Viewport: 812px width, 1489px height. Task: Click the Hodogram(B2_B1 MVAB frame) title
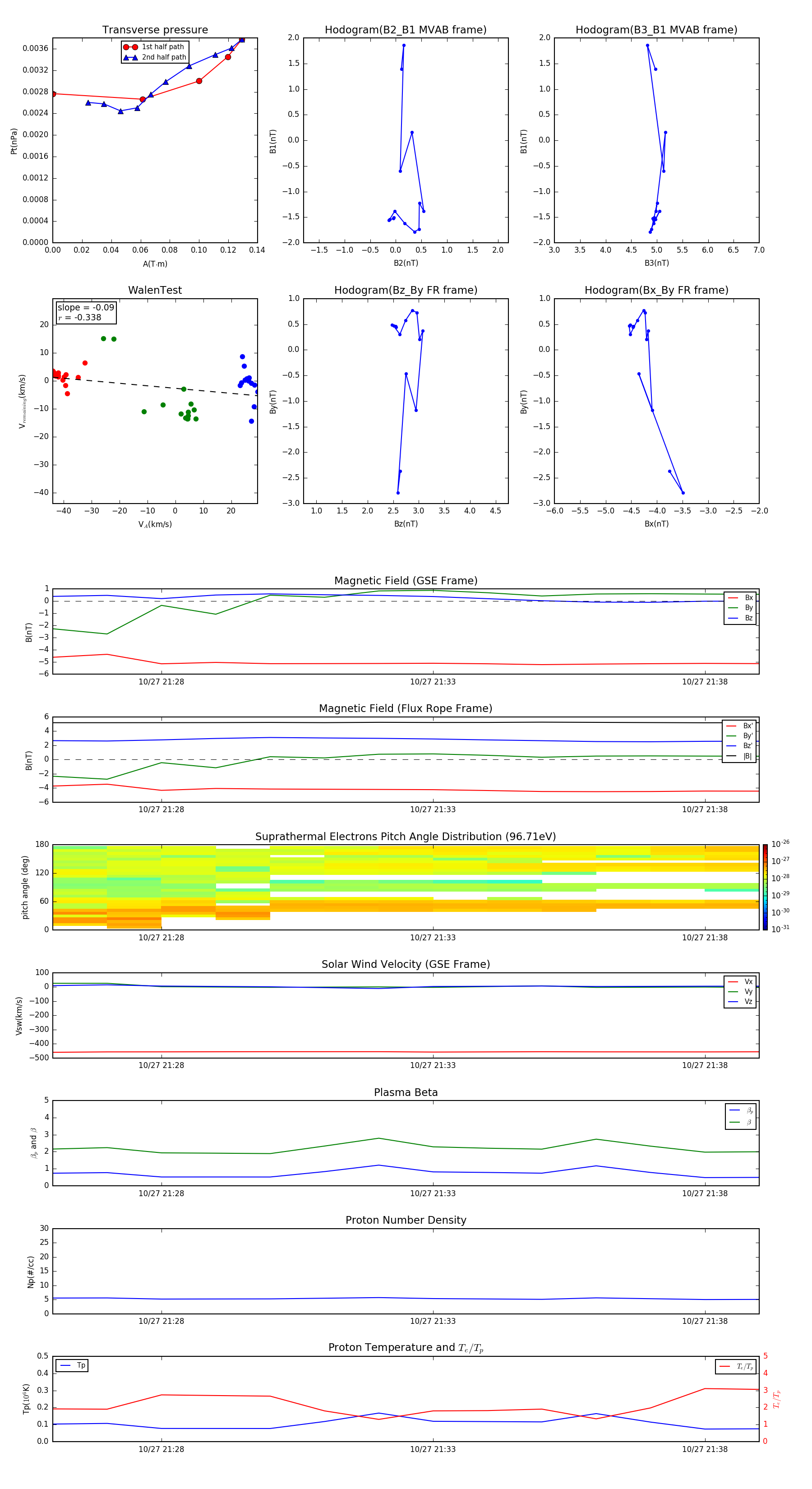click(x=406, y=30)
